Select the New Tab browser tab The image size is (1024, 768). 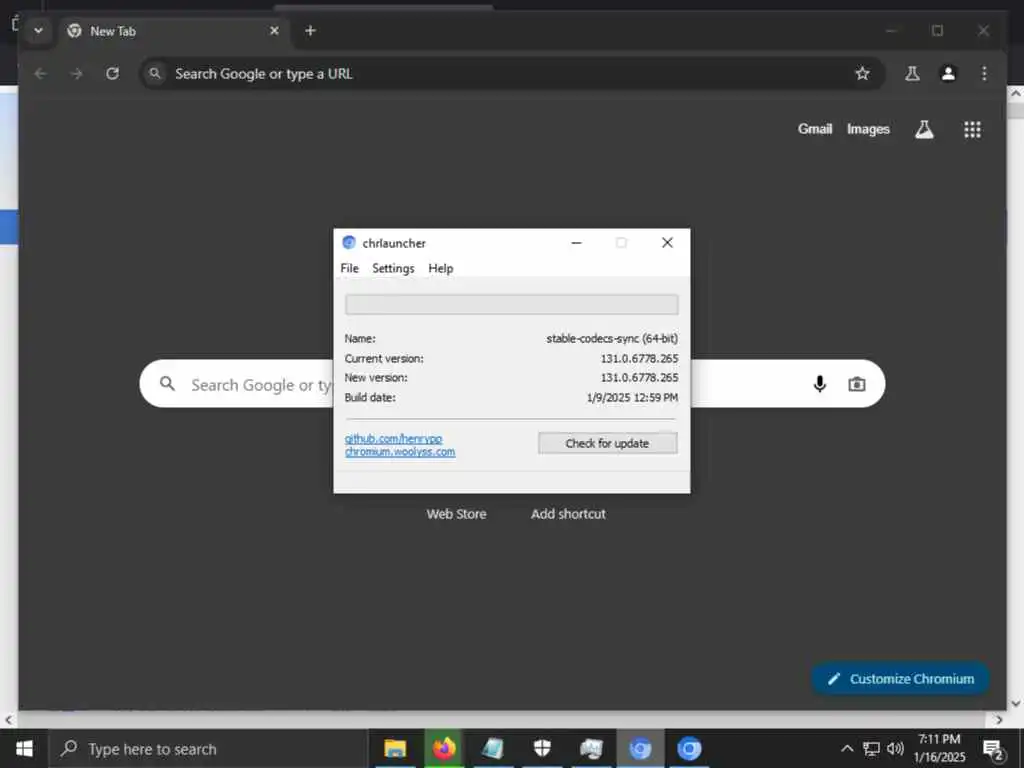click(x=173, y=31)
